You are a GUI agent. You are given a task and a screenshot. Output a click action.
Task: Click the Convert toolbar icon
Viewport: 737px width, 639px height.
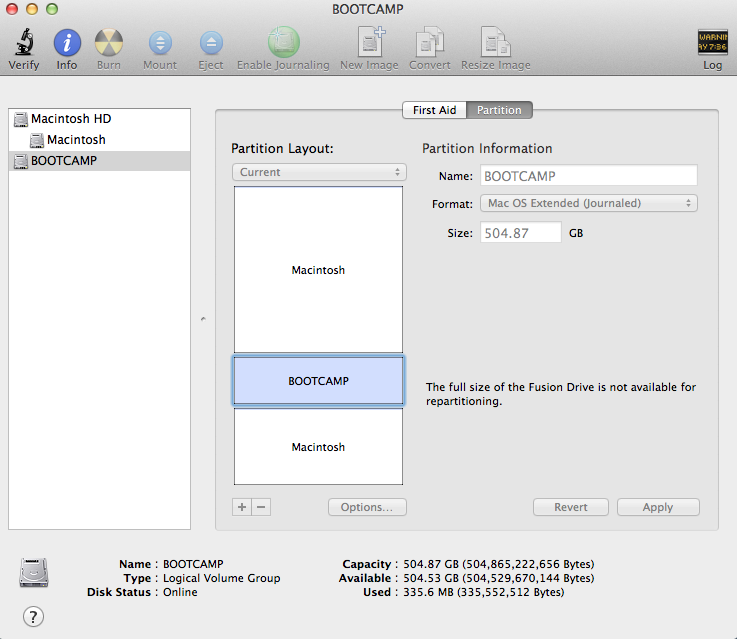pyautogui.click(x=430, y=42)
